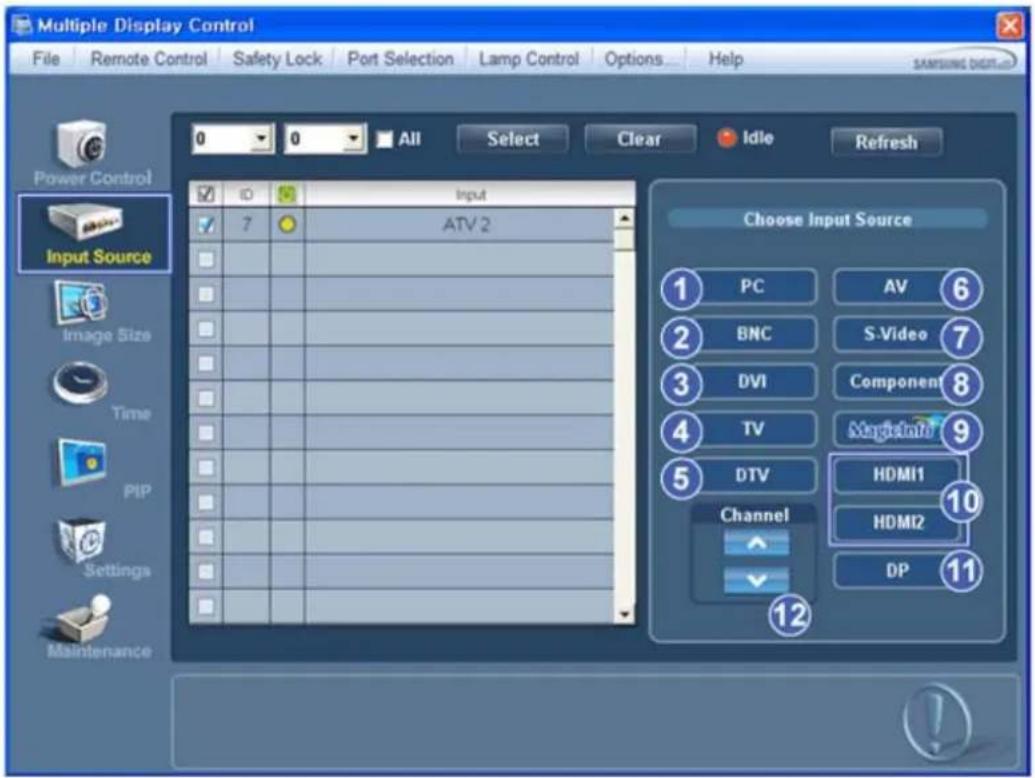Choose MagicInfo input source
The image size is (1035, 778).
[891, 430]
